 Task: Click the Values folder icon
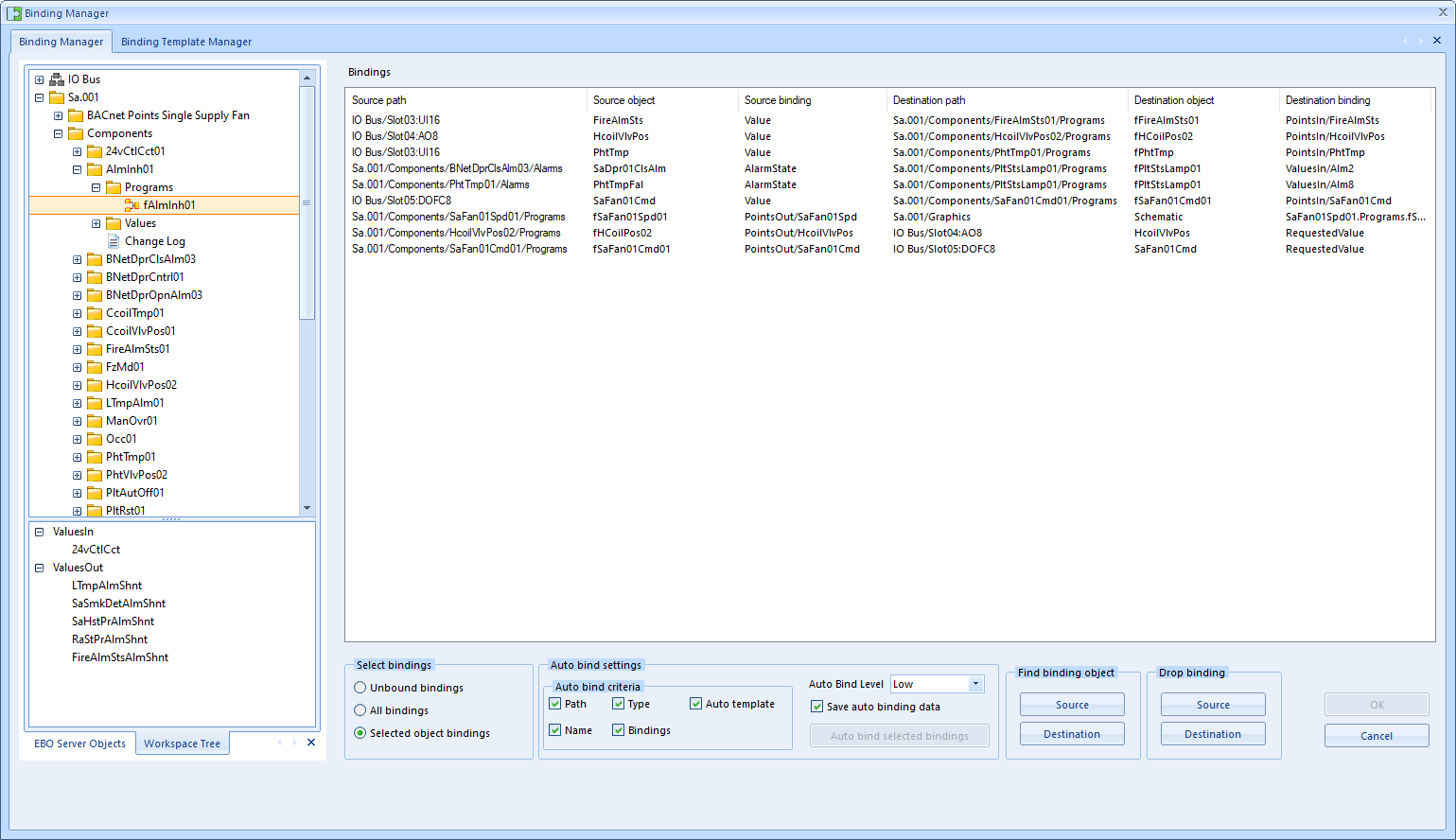(x=114, y=223)
